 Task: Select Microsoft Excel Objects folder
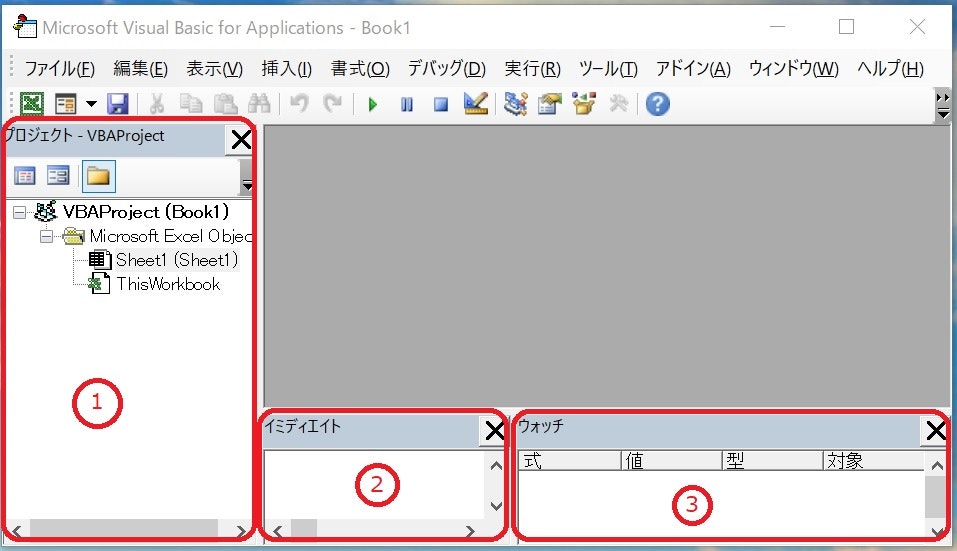point(170,236)
